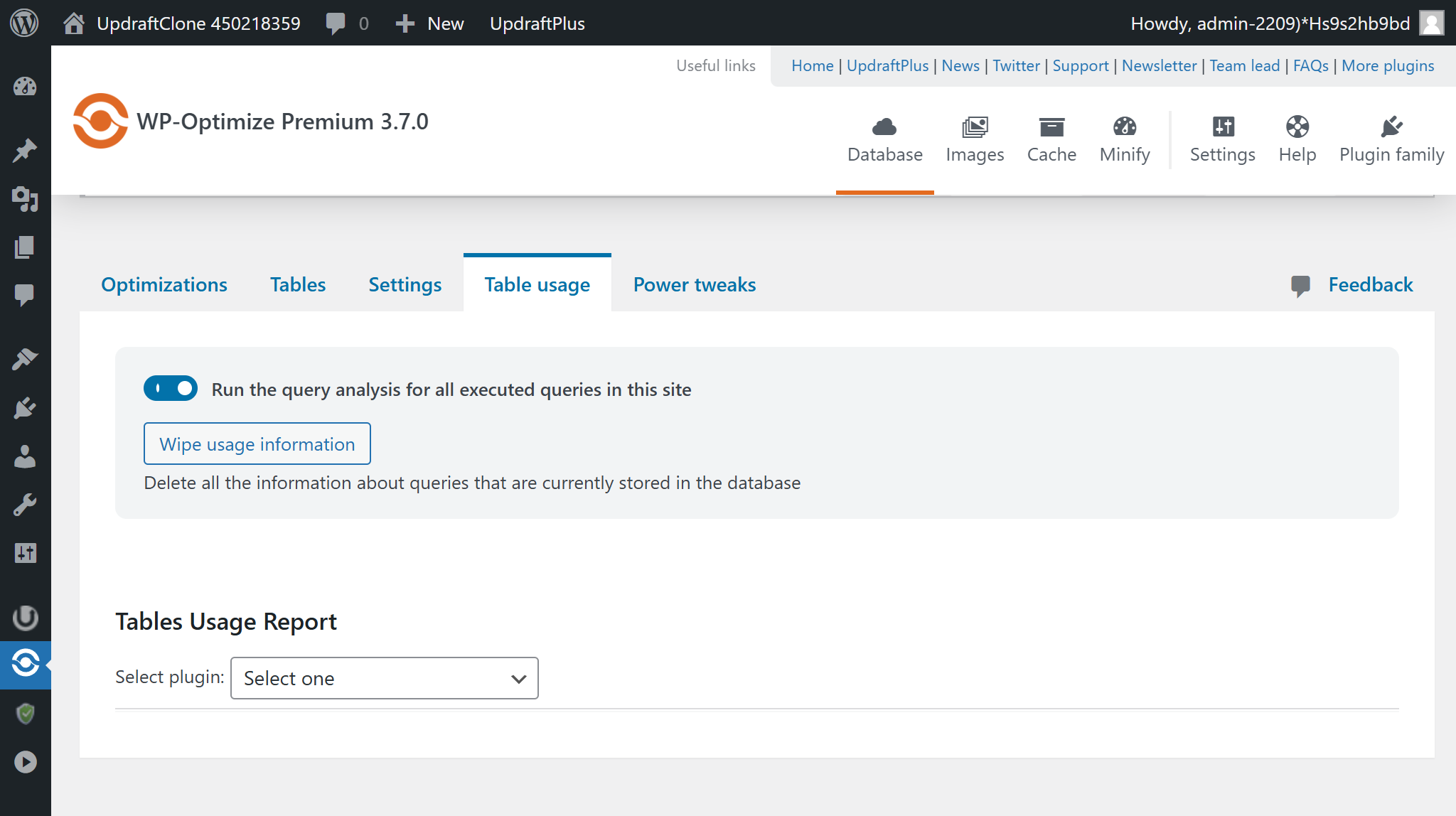Open the Cache section
This screenshot has height=816, width=1456.
click(1051, 140)
